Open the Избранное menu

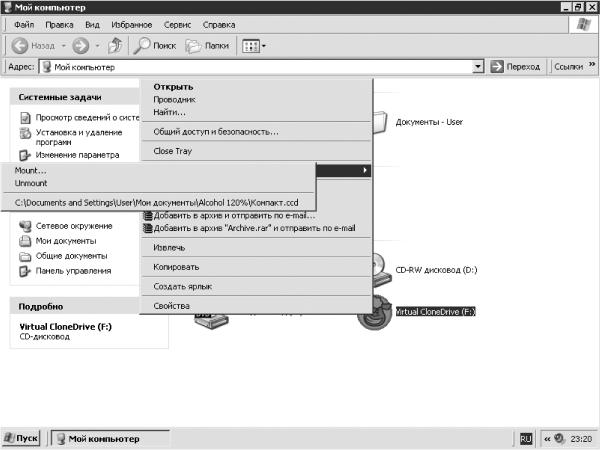tap(132, 25)
